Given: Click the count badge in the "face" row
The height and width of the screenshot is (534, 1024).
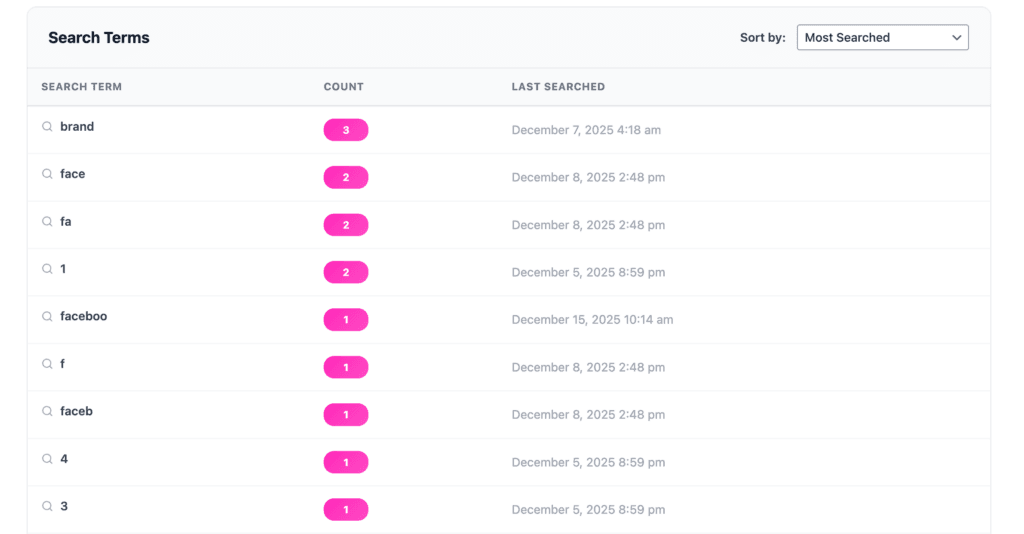Looking at the screenshot, I should click(346, 178).
